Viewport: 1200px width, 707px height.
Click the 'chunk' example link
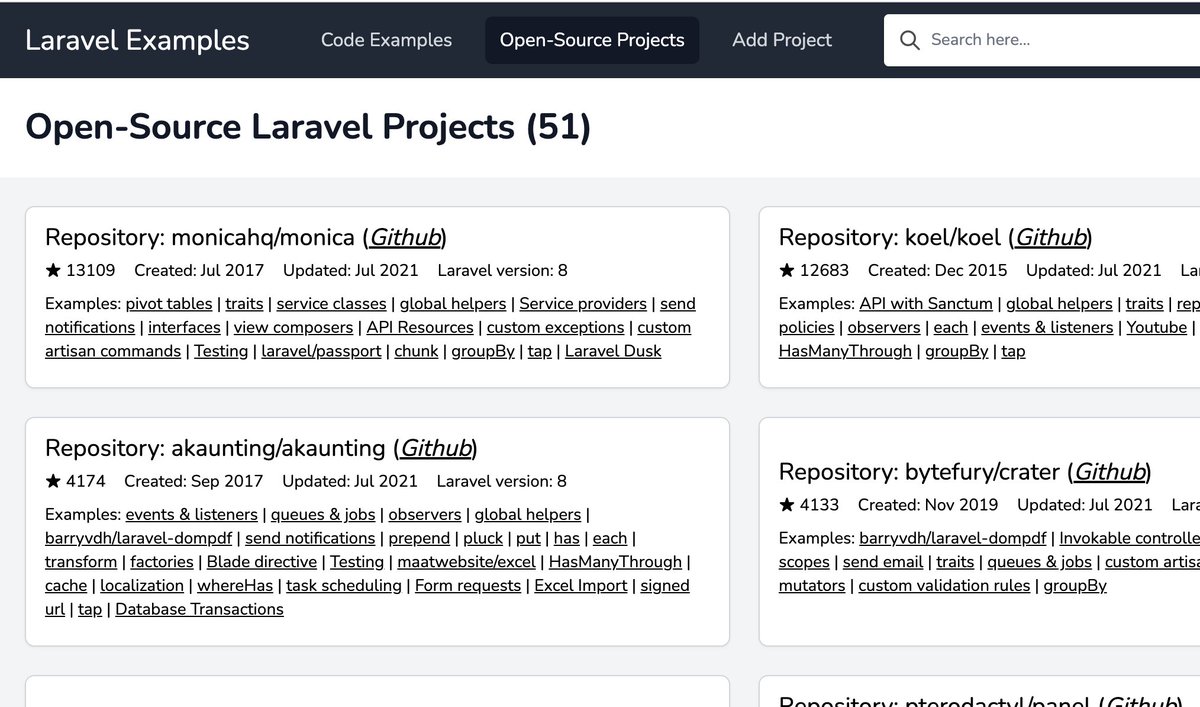click(x=416, y=352)
